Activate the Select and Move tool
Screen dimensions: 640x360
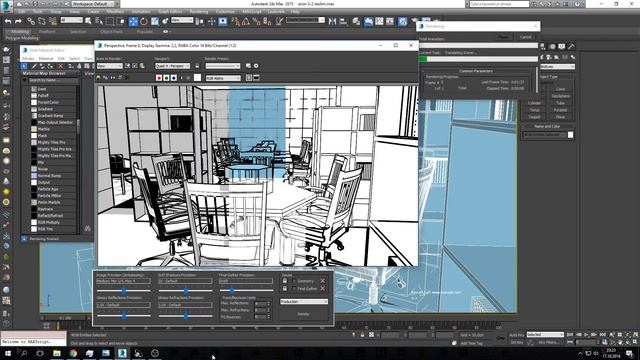[133, 21]
